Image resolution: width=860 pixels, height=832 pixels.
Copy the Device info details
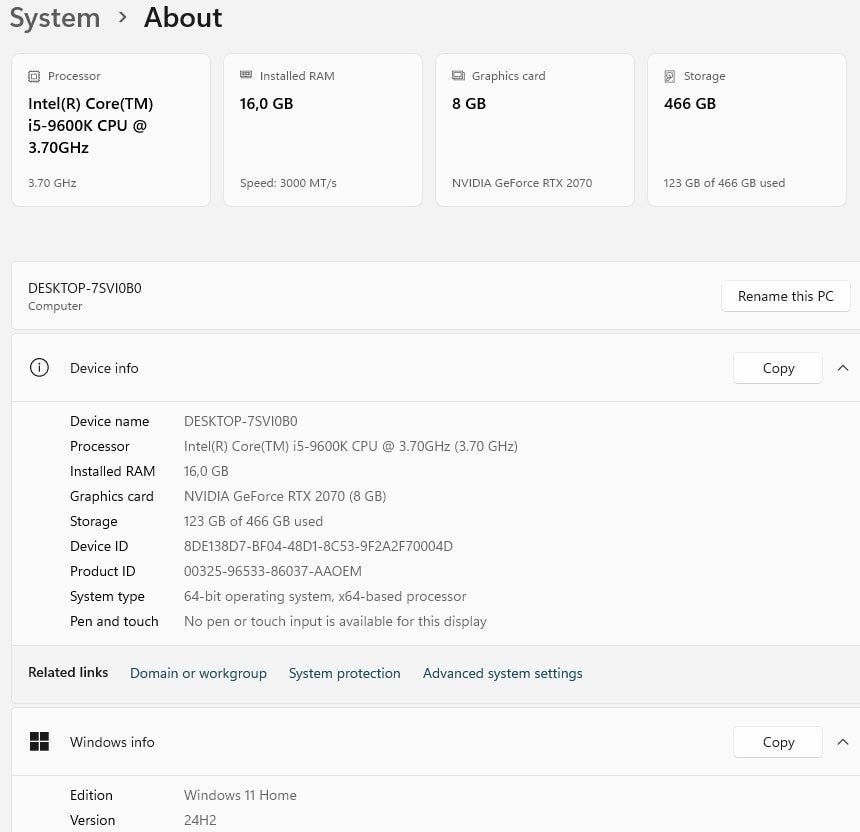pos(778,368)
